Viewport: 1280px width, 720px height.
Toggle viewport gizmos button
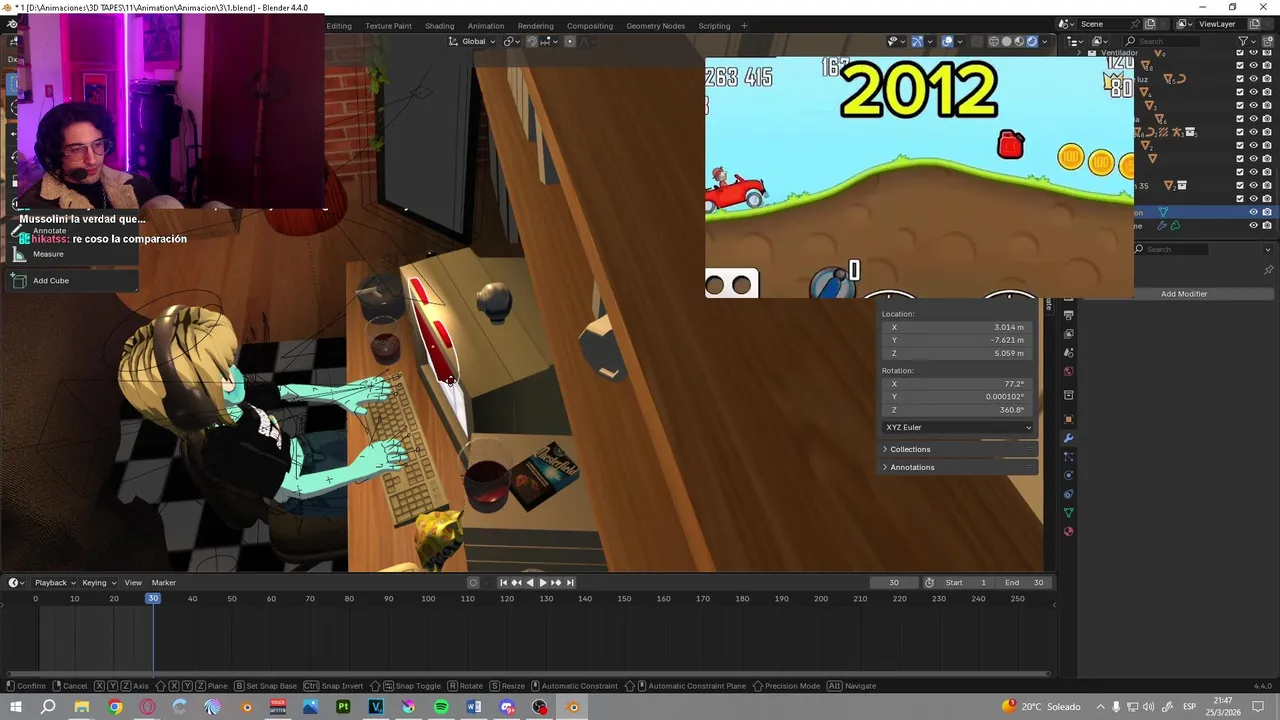(x=917, y=42)
